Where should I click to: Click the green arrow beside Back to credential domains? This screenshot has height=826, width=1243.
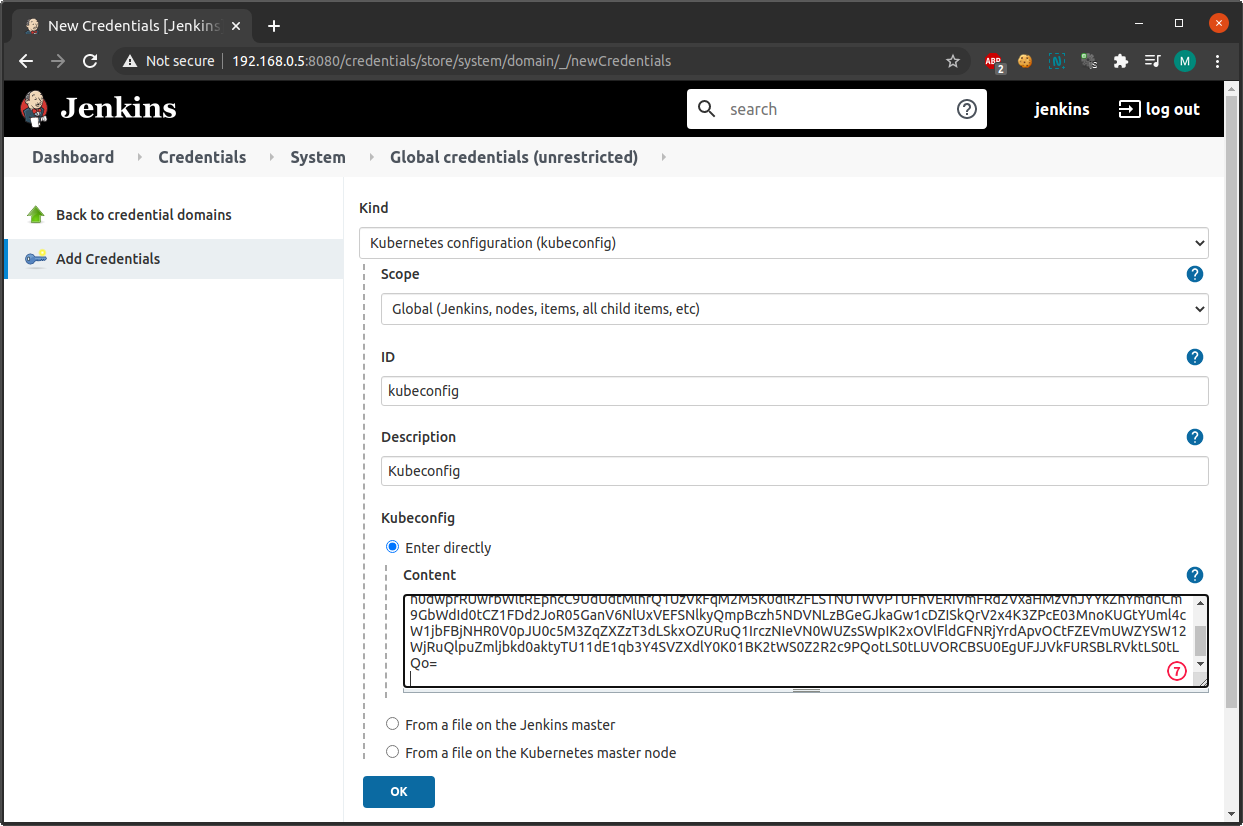pos(36,213)
